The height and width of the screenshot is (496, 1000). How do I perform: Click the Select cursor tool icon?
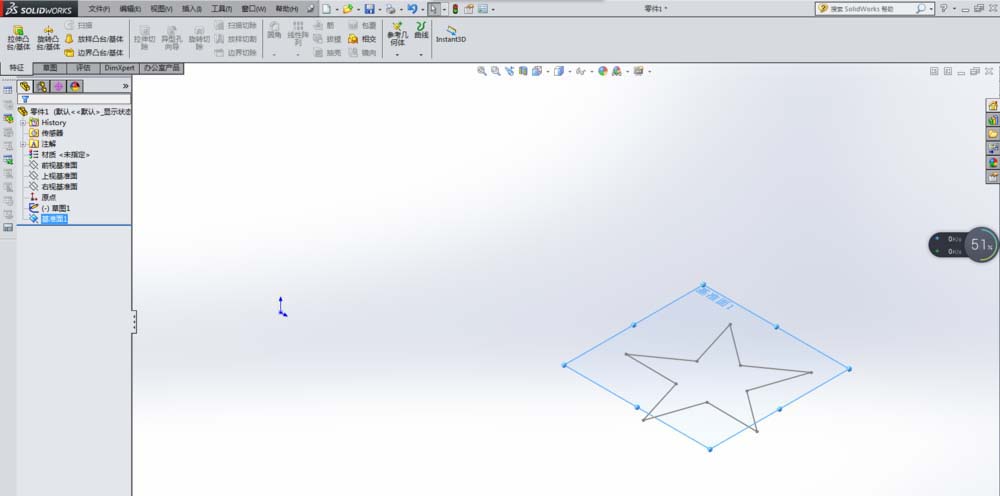point(434,9)
